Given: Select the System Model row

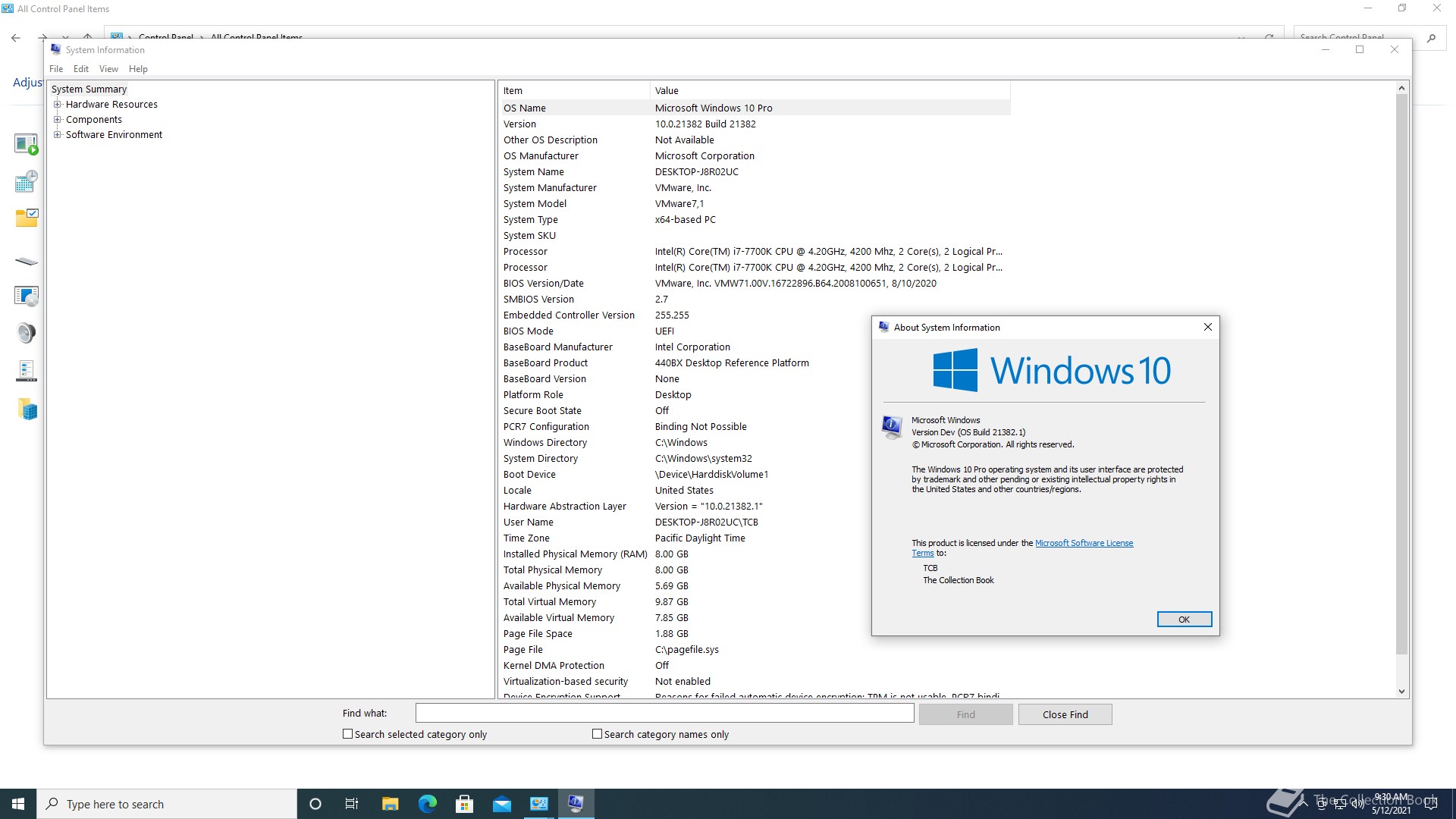Looking at the screenshot, I should (755, 204).
